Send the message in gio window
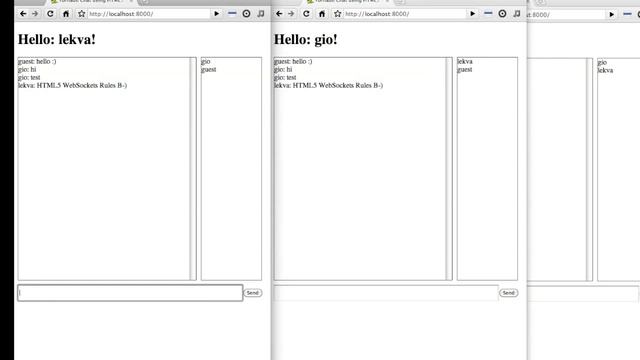The width and height of the screenshot is (640, 360). [509, 293]
